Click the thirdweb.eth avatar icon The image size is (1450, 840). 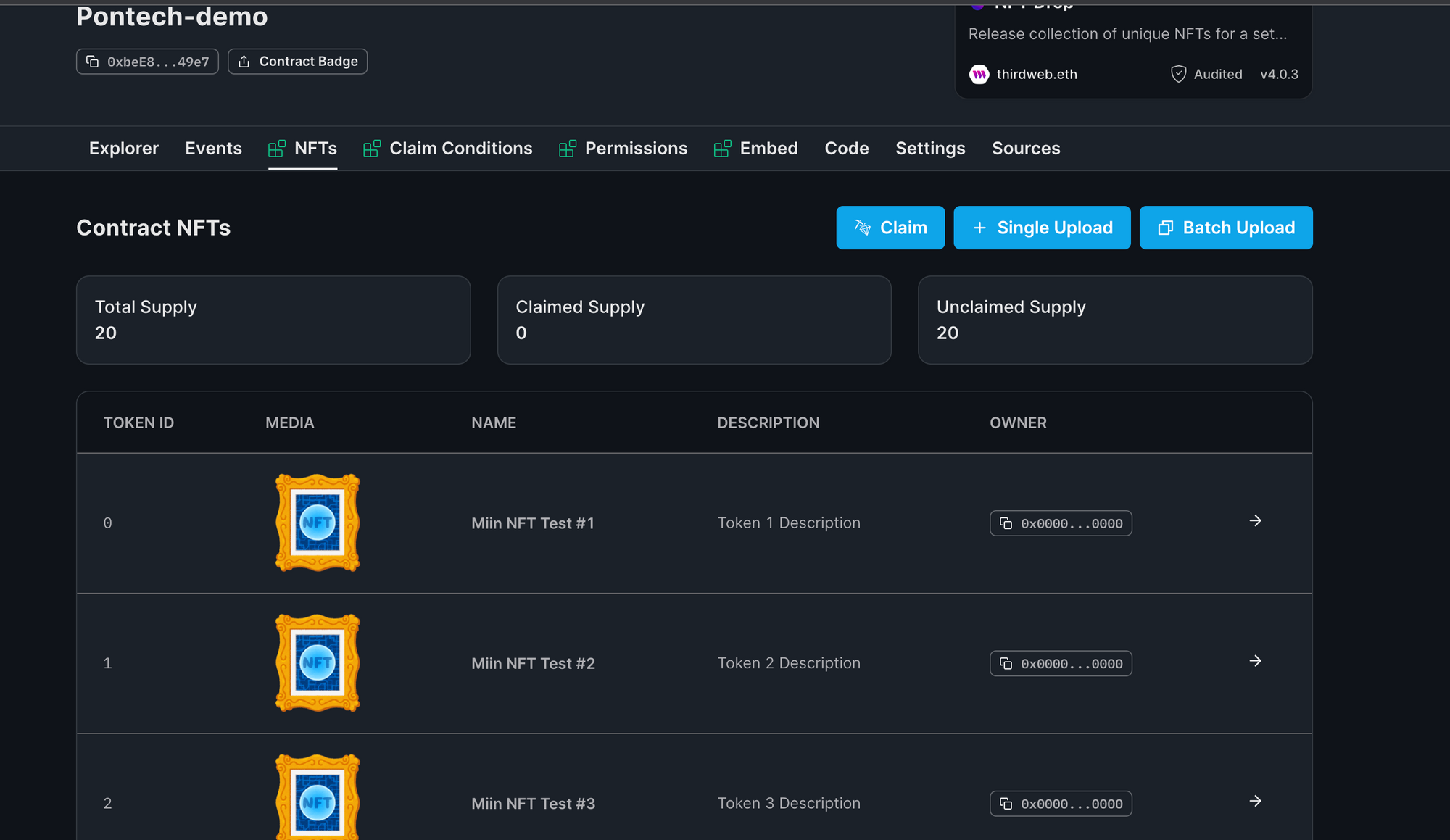tap(979, 74)
